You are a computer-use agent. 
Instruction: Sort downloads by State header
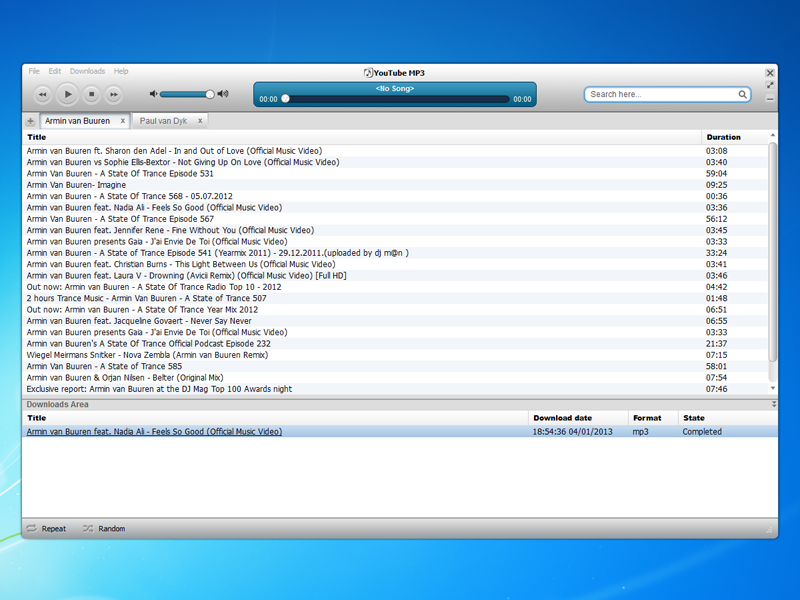[x=728, y=418]
